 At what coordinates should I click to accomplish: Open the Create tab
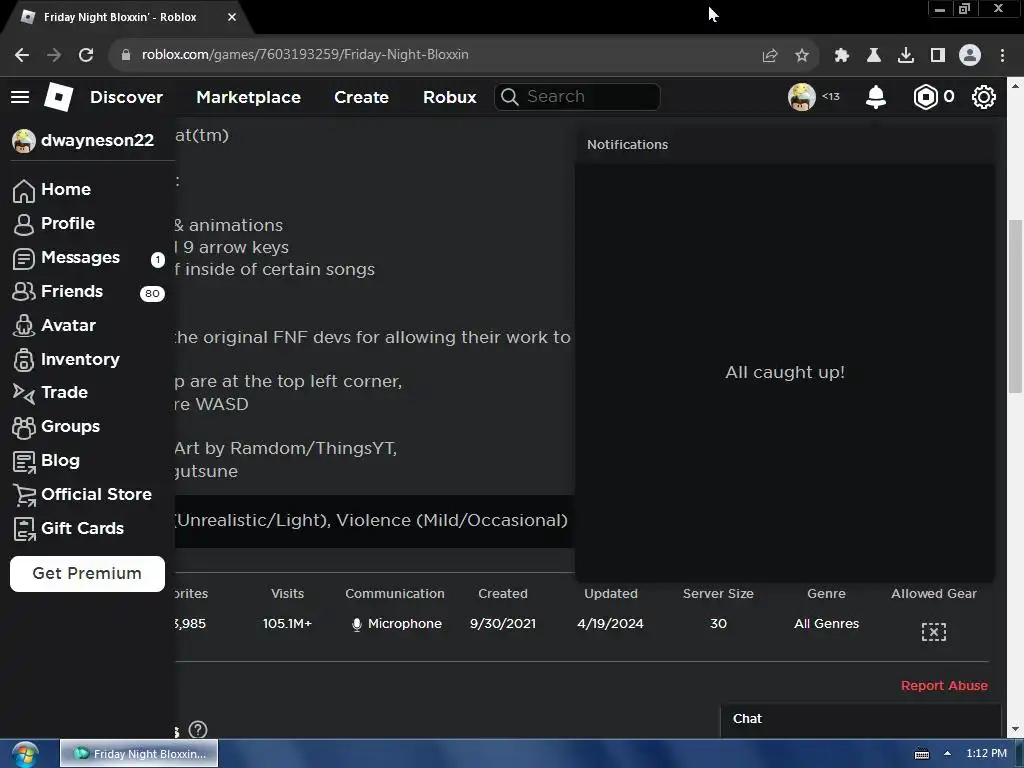click(361, 97)
